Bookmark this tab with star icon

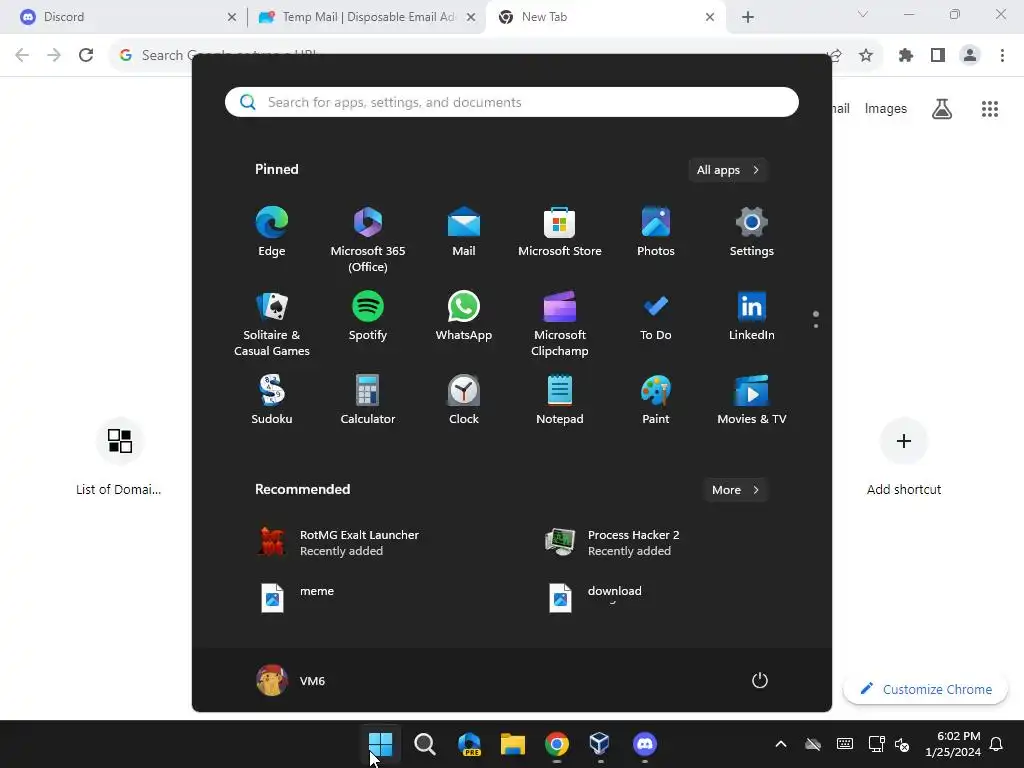[x=866, y=56]
